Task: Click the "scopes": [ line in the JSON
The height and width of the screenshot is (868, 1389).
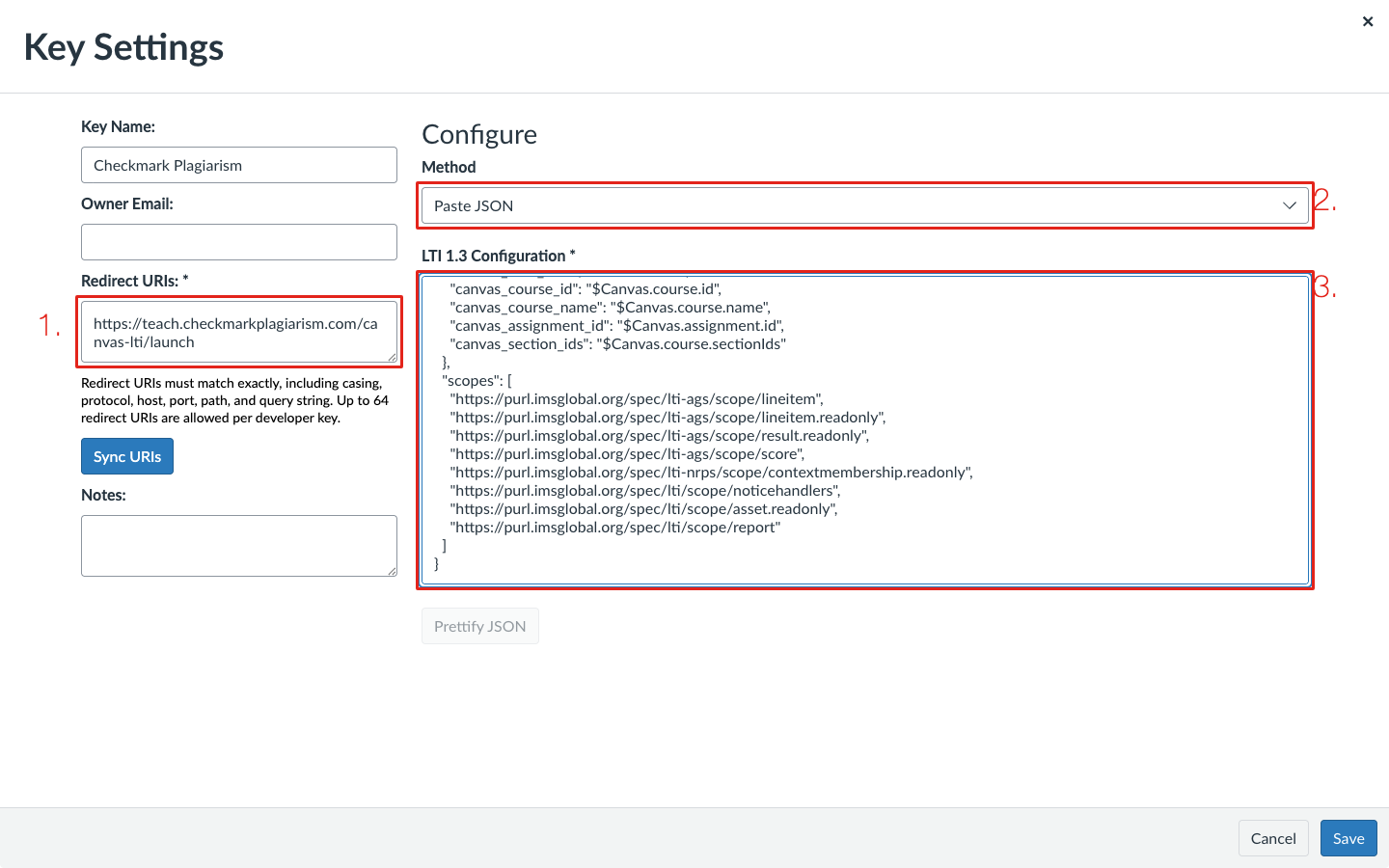Action: 477,380
